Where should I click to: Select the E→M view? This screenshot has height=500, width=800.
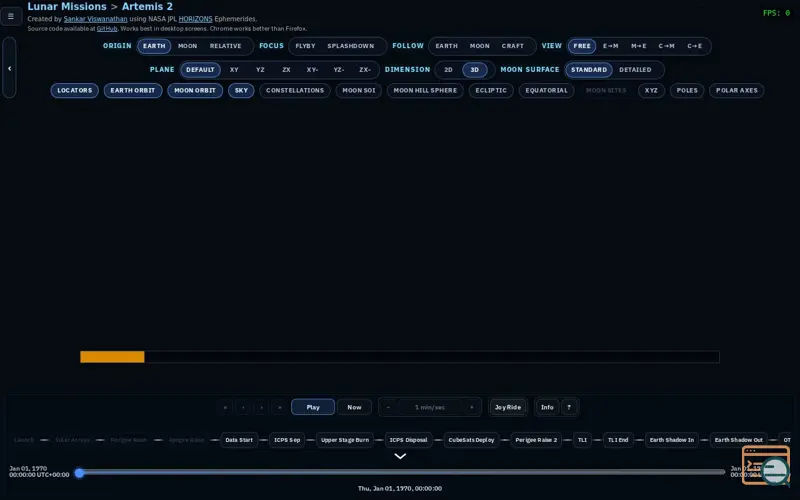coord(610,46)
